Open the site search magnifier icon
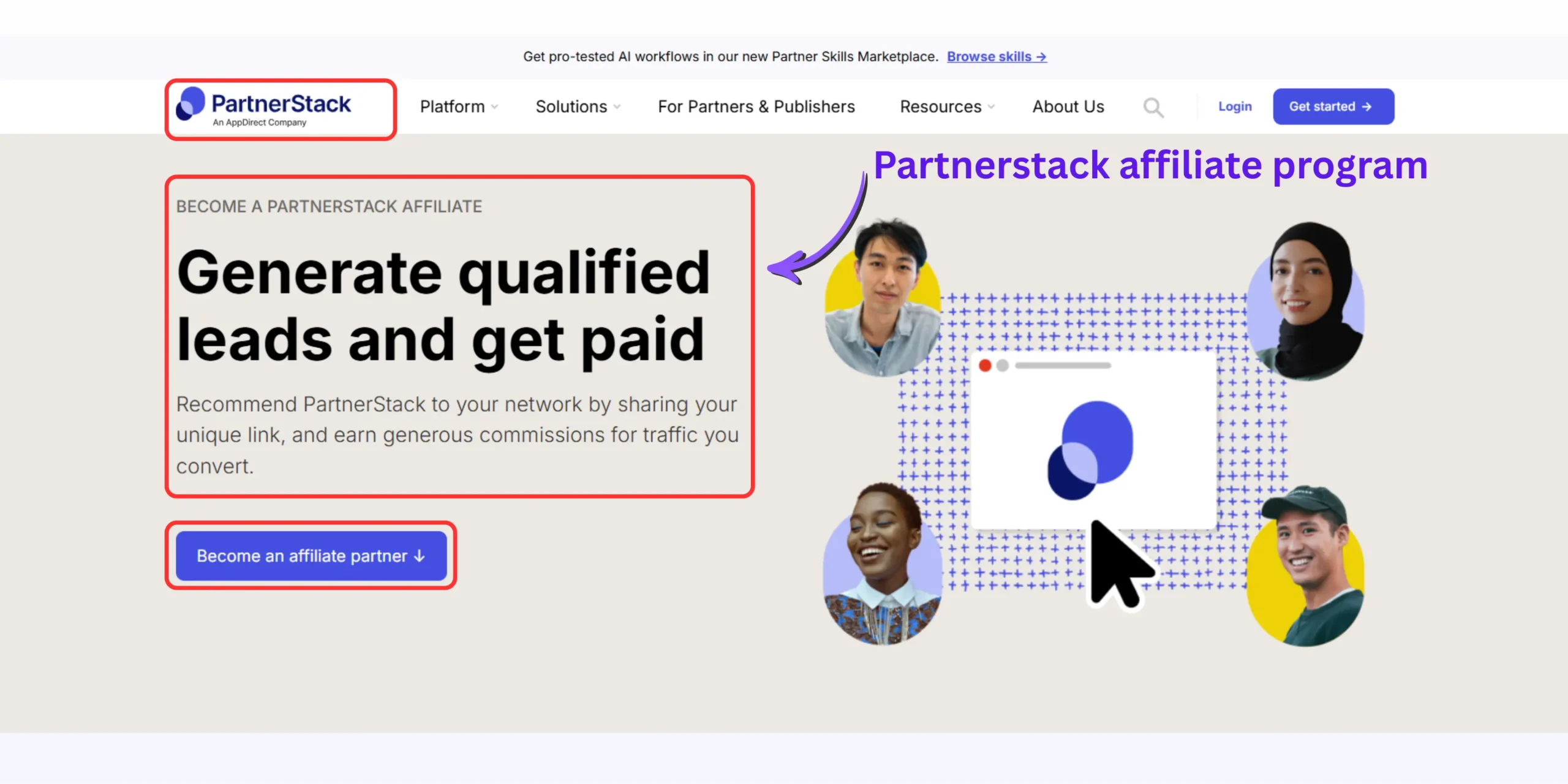 [1153, 108]
